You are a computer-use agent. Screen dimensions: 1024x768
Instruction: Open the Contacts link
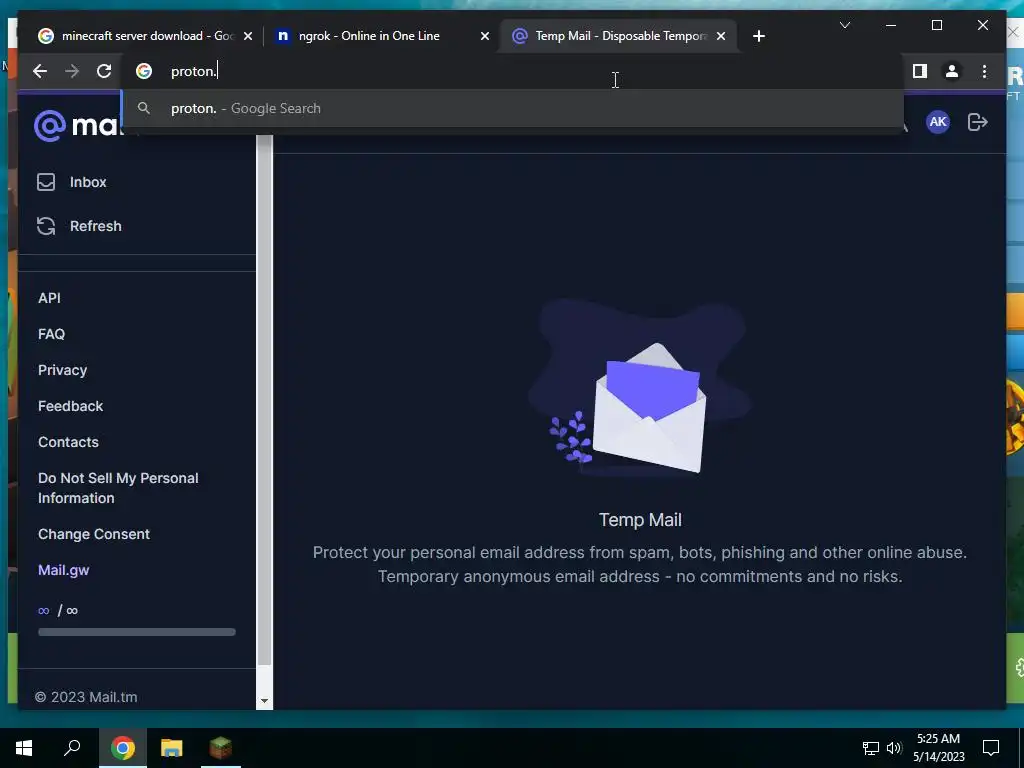pos(68,442)
